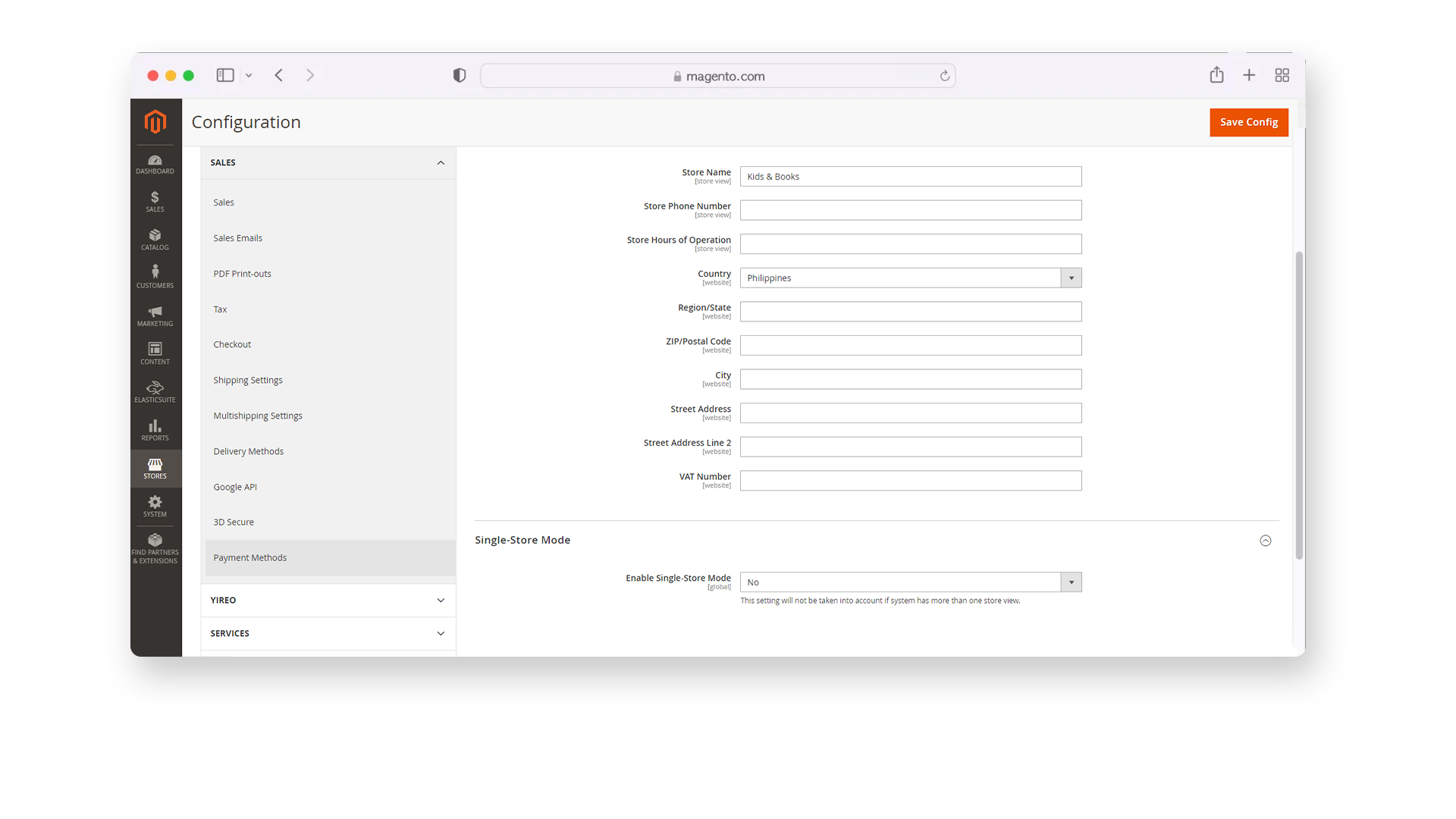
Task: Click Save Config button
Action: point(1249,122)
